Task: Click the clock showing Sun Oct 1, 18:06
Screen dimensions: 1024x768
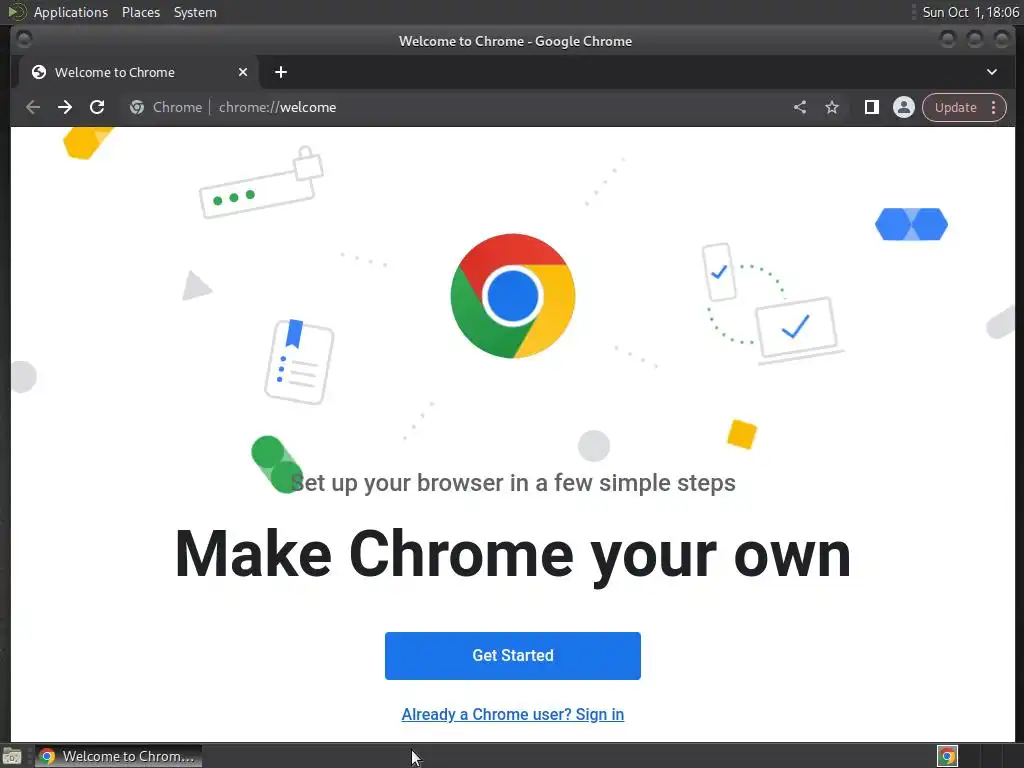Action: pyautogui.click(x=970, y=12)
